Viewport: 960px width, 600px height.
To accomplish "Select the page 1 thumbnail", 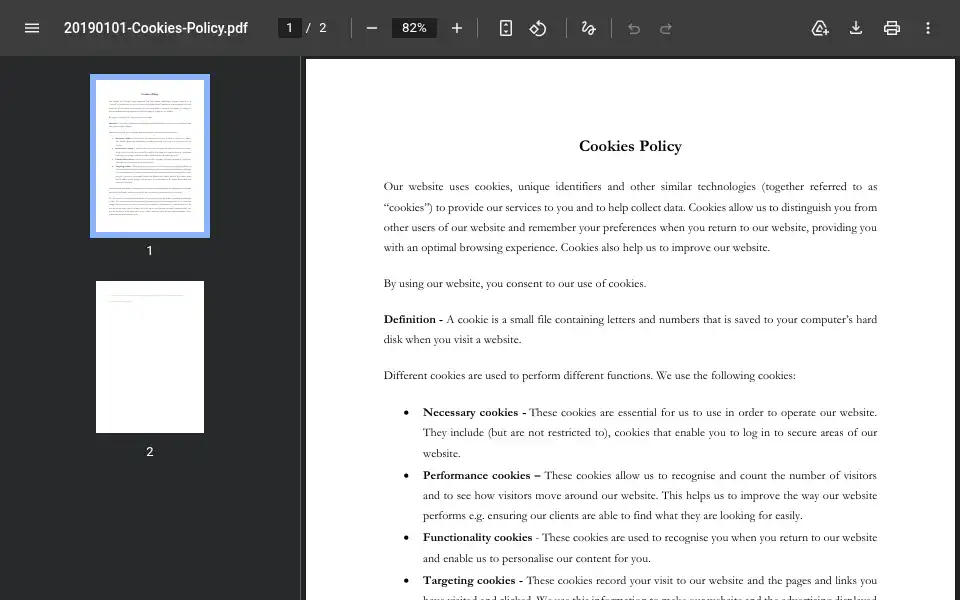I will [150, 156].
